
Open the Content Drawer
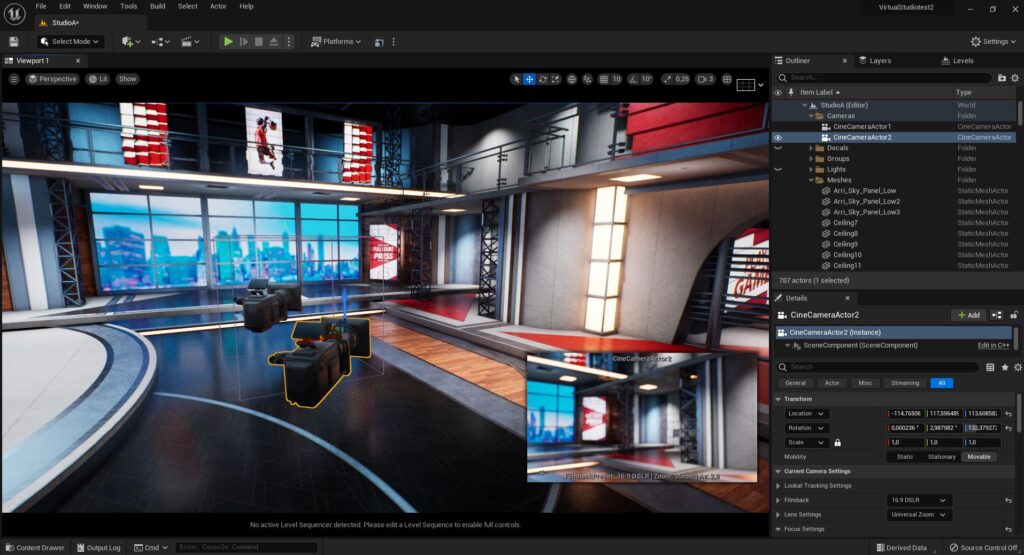[34, 548]
